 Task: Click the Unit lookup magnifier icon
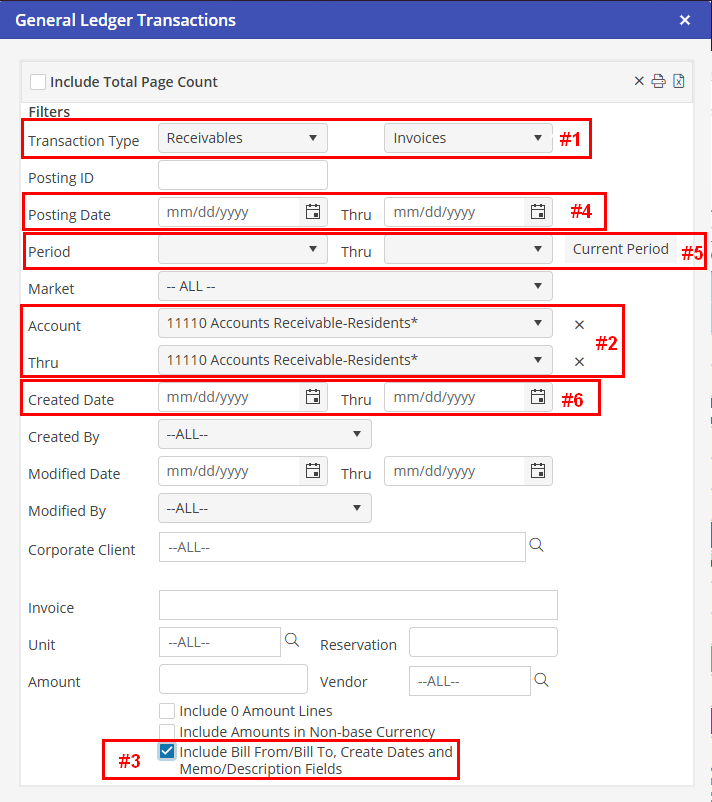pyautogui.click(x=292, y=640)
